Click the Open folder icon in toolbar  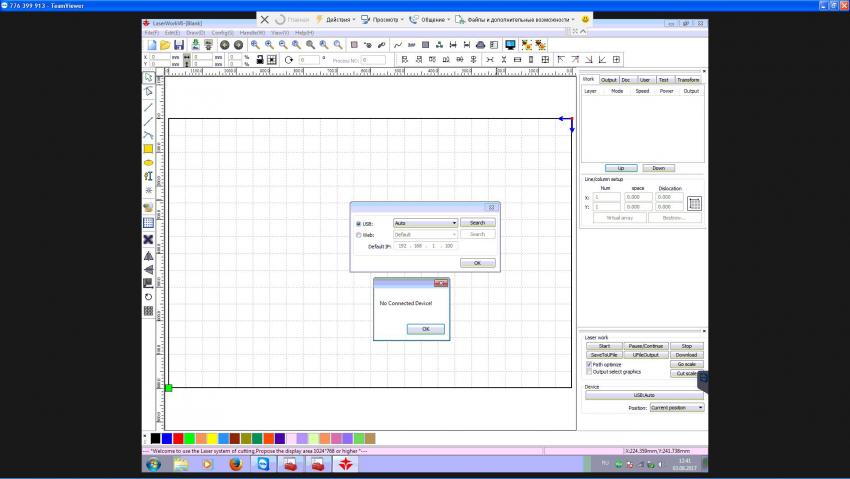point(165,45)
